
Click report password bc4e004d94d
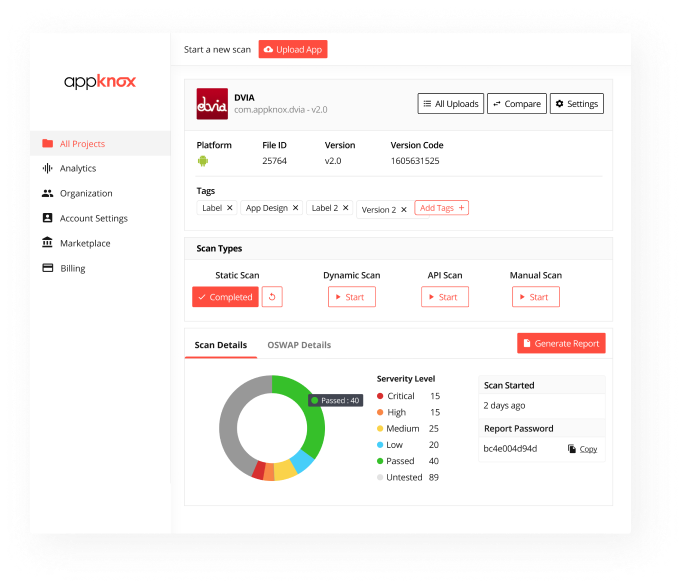(510, 449)
